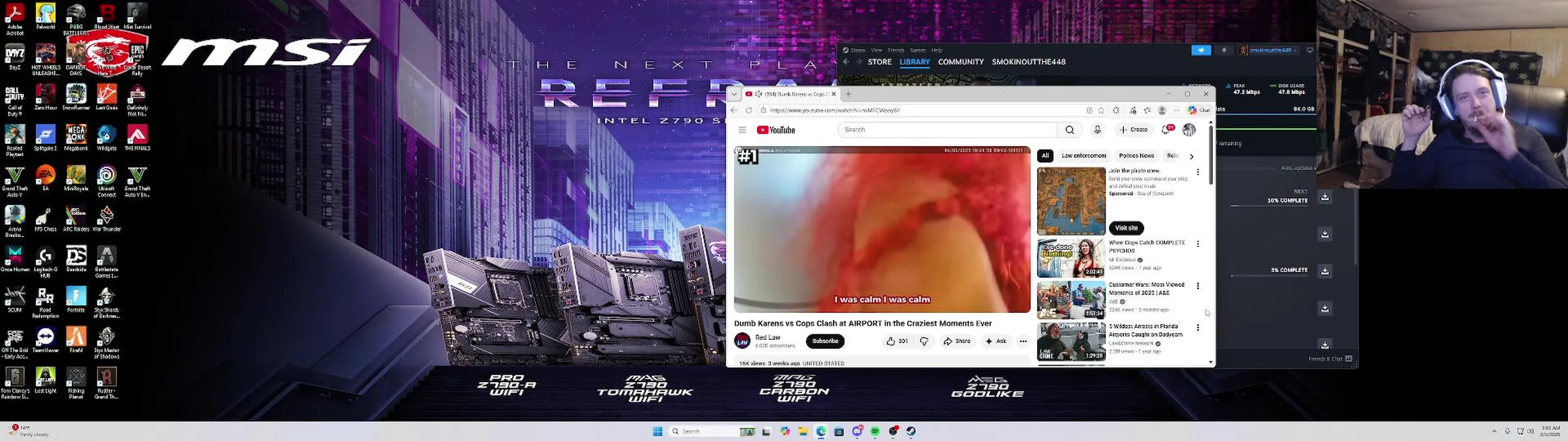Show hidden system tray icons chevron

coord(1494,431)
